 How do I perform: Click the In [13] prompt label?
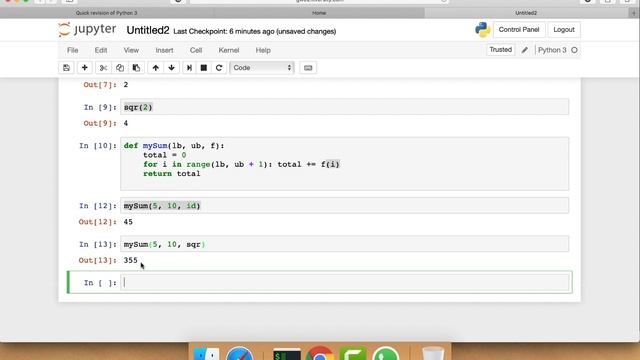pos(98,244)
